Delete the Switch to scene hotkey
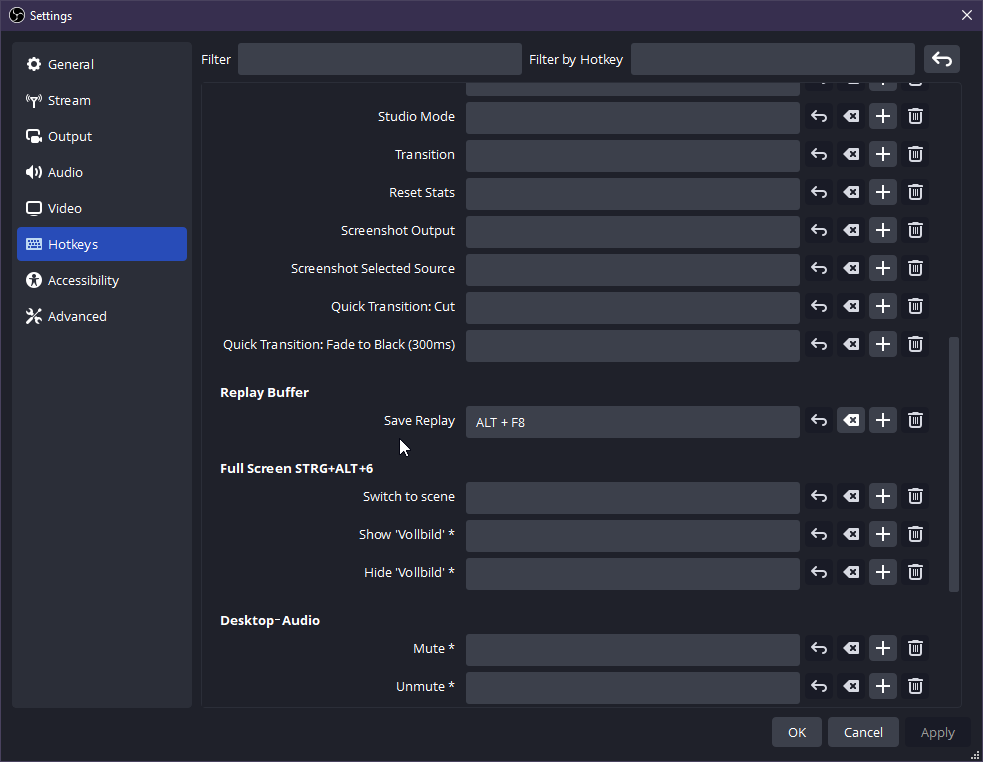This screenshot has height=762, width=983. 915,497
